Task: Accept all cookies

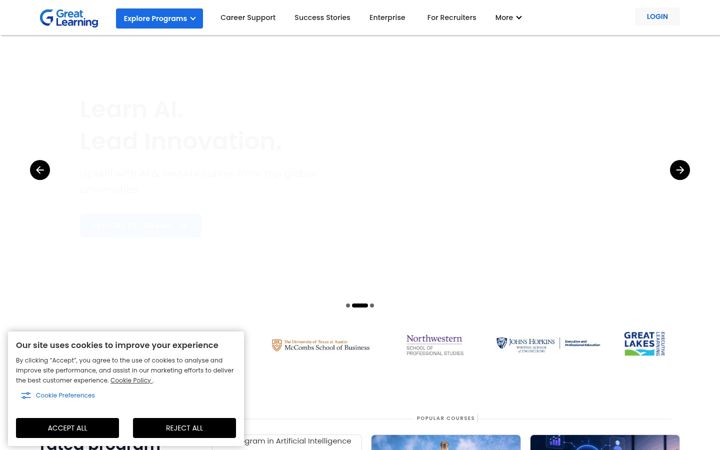Action: 68,428
